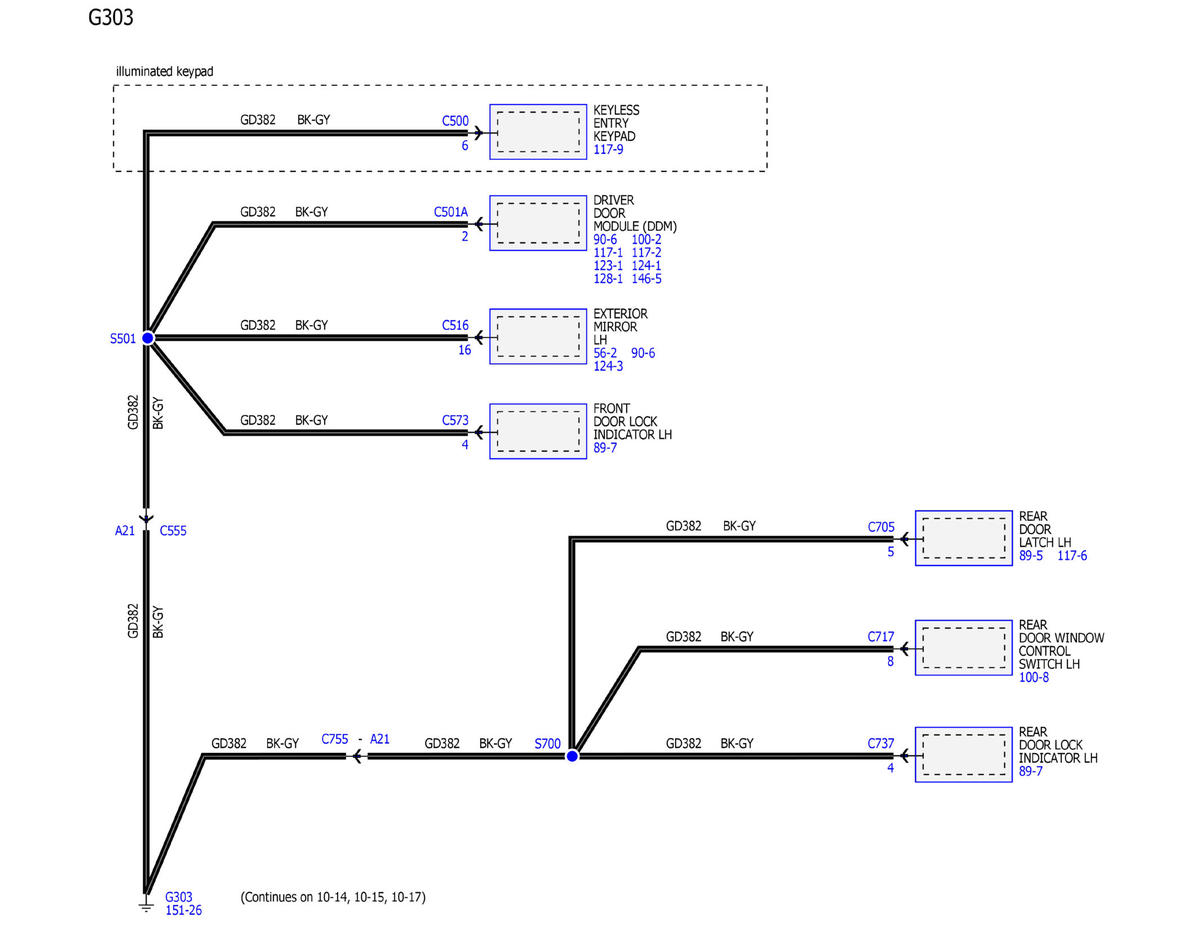Click the C555 connector label
1200x927 pixels.
pyautogui.click(x=173, y=531)
